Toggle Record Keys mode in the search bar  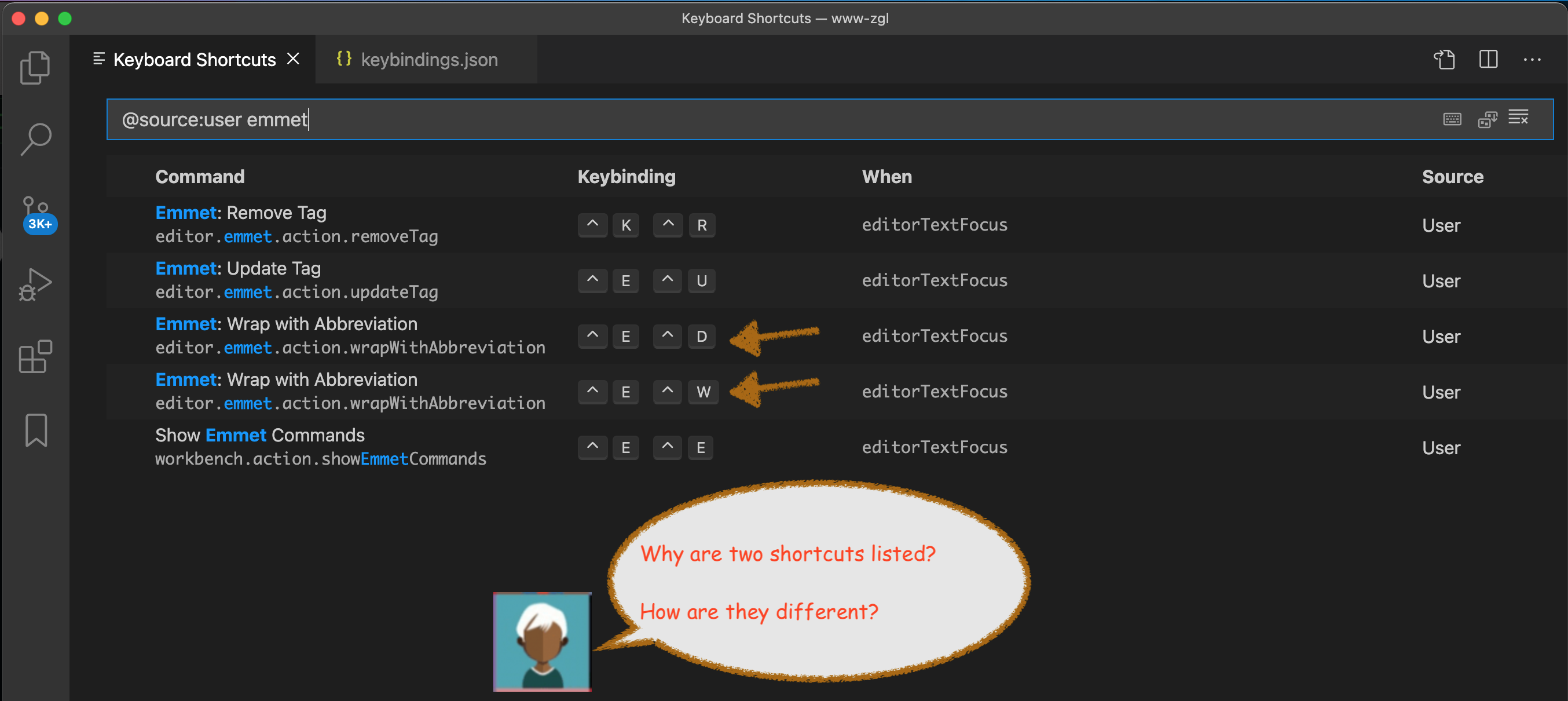(x=1452, y=119)
